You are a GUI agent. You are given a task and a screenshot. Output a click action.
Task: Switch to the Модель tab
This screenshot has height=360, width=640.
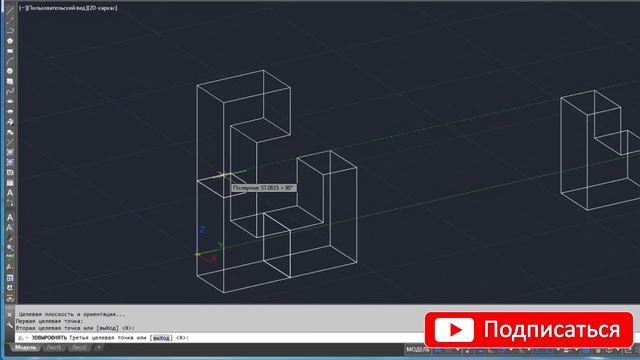26,348
